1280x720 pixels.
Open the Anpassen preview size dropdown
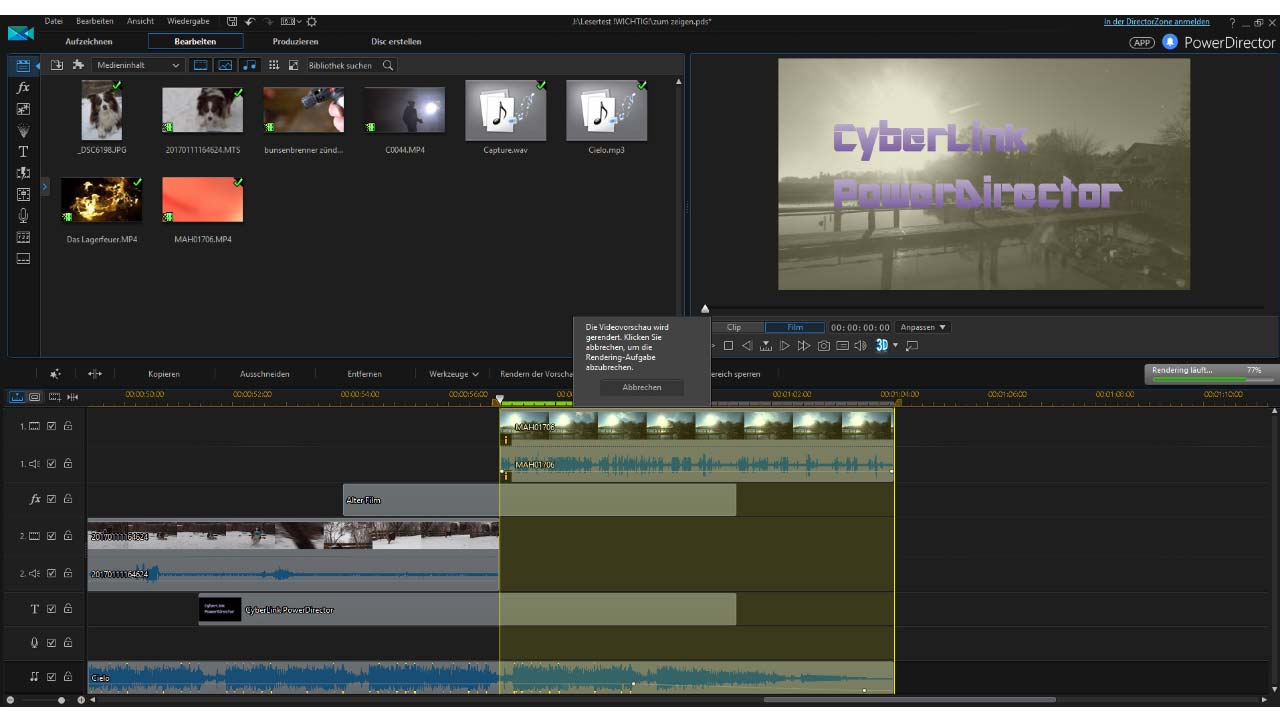[923, 327]
